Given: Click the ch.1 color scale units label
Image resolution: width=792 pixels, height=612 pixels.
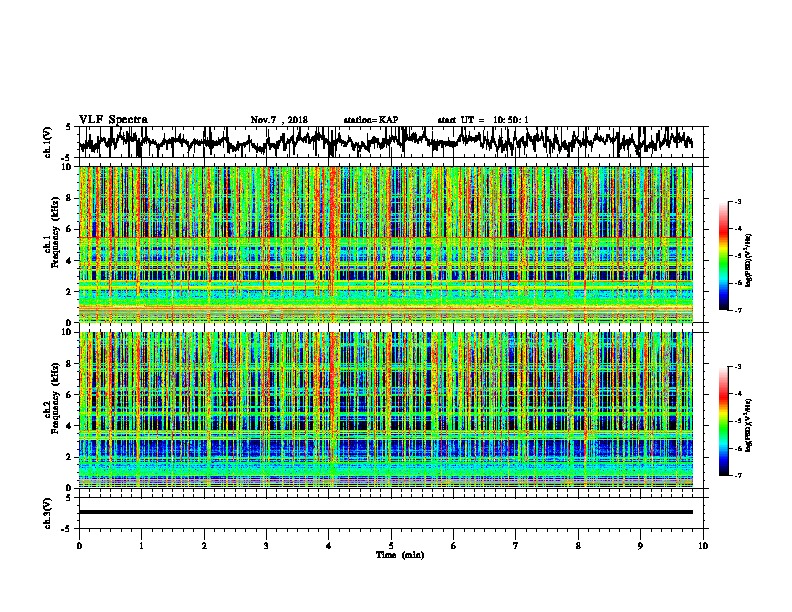Looking at the screenshot, I should click(x=748, y=260).
